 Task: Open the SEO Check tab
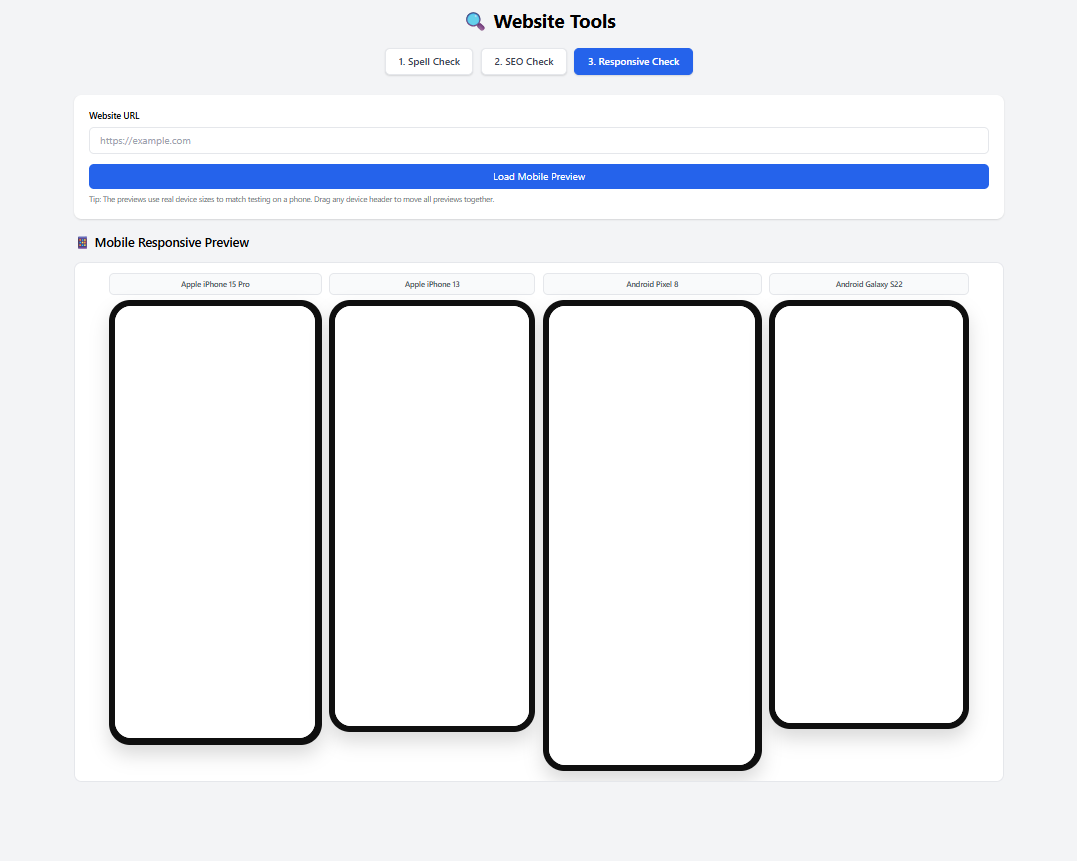[x=523, y=61]
